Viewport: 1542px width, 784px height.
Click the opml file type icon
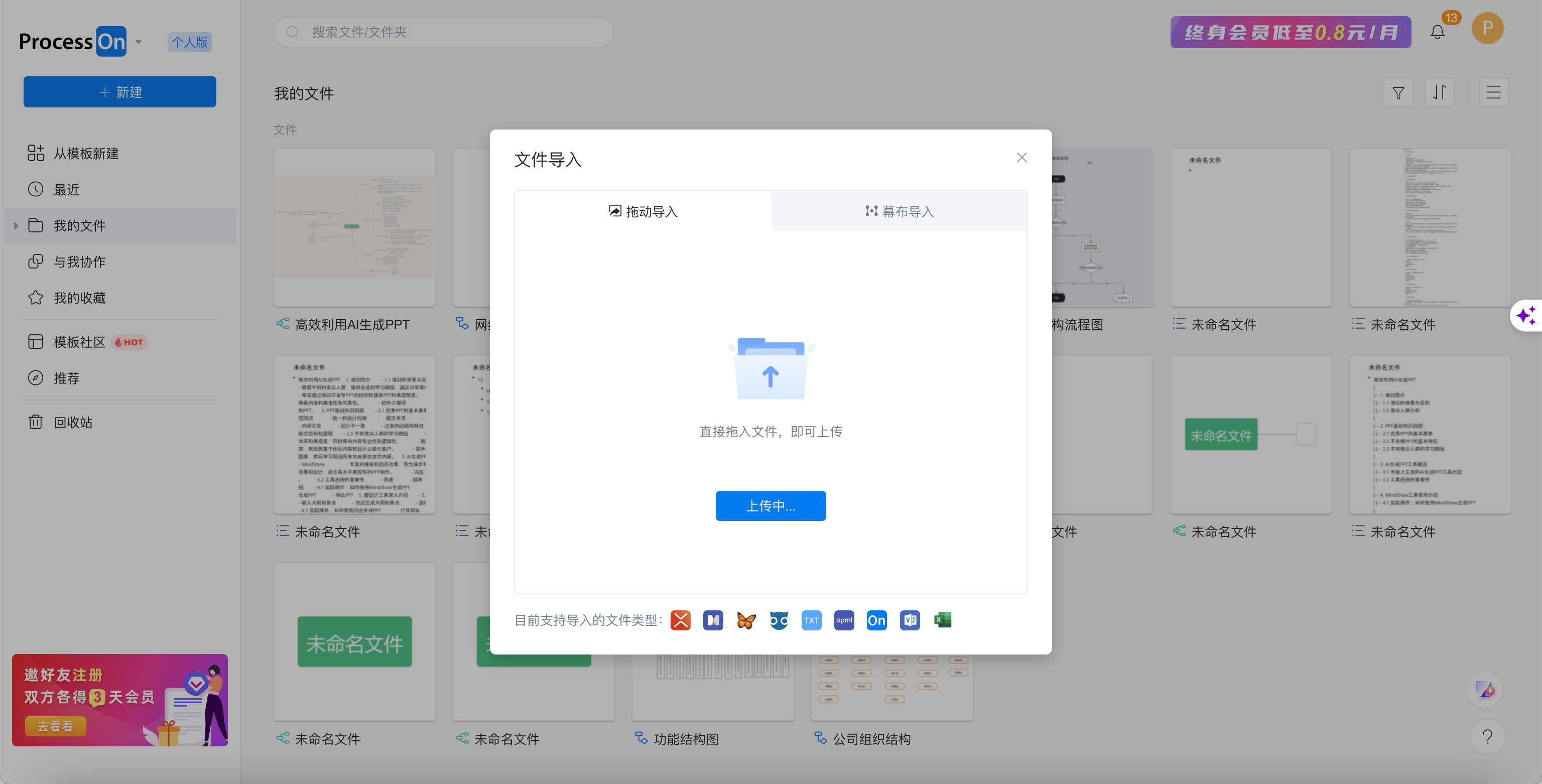844,620
